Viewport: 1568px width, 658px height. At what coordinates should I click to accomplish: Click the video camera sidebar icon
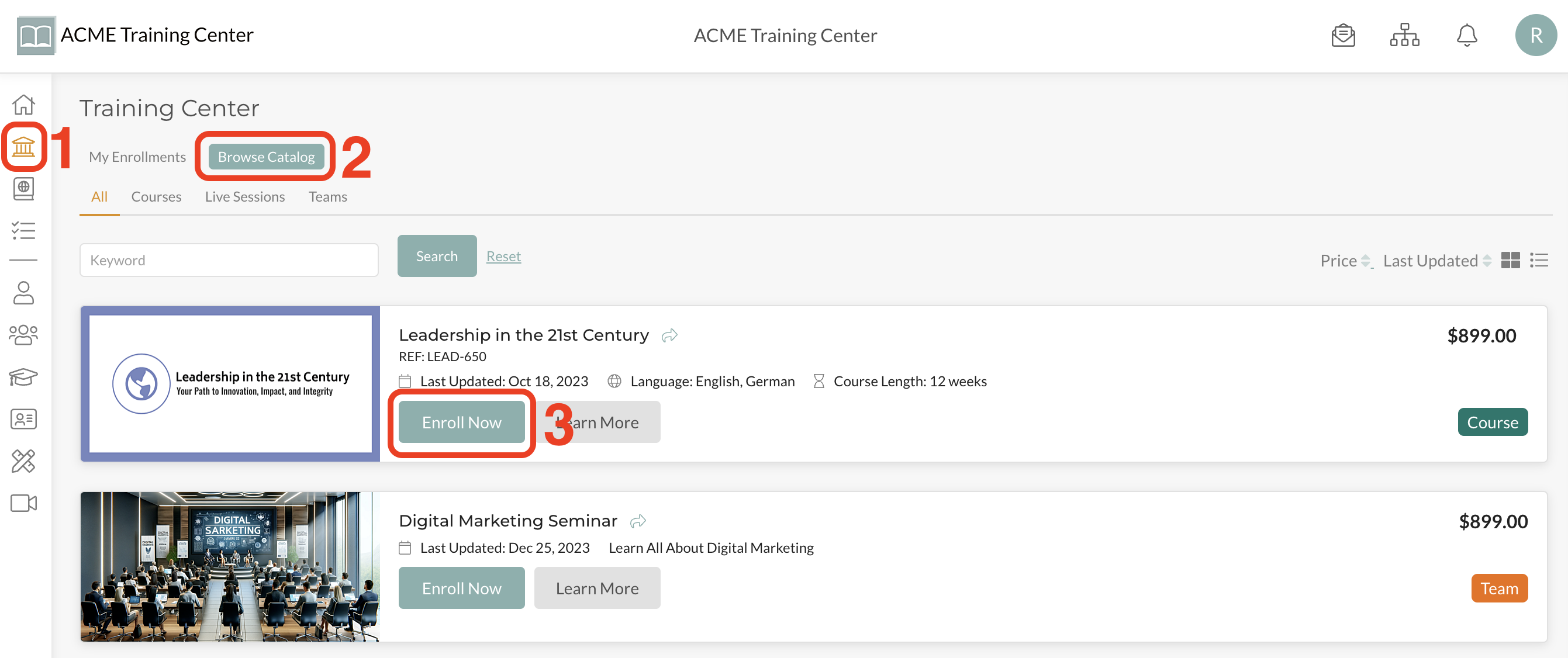point(23,503)
